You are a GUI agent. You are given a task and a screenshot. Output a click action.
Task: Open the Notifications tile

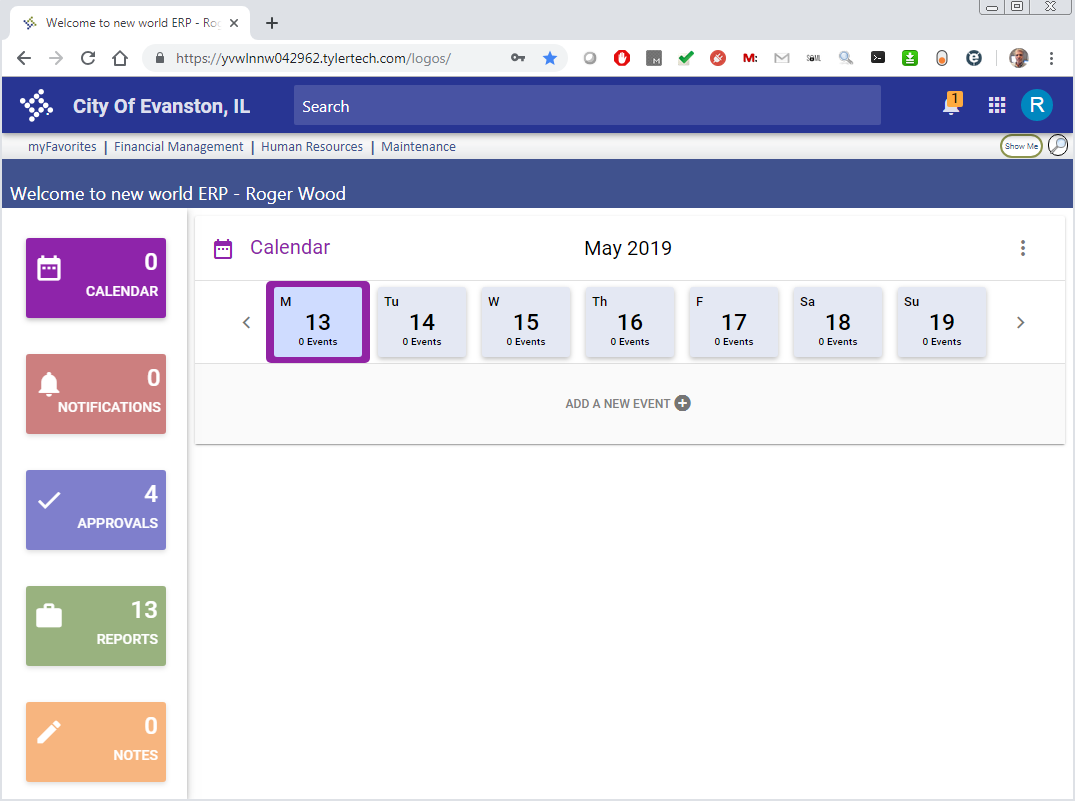(x=95, y=394)
